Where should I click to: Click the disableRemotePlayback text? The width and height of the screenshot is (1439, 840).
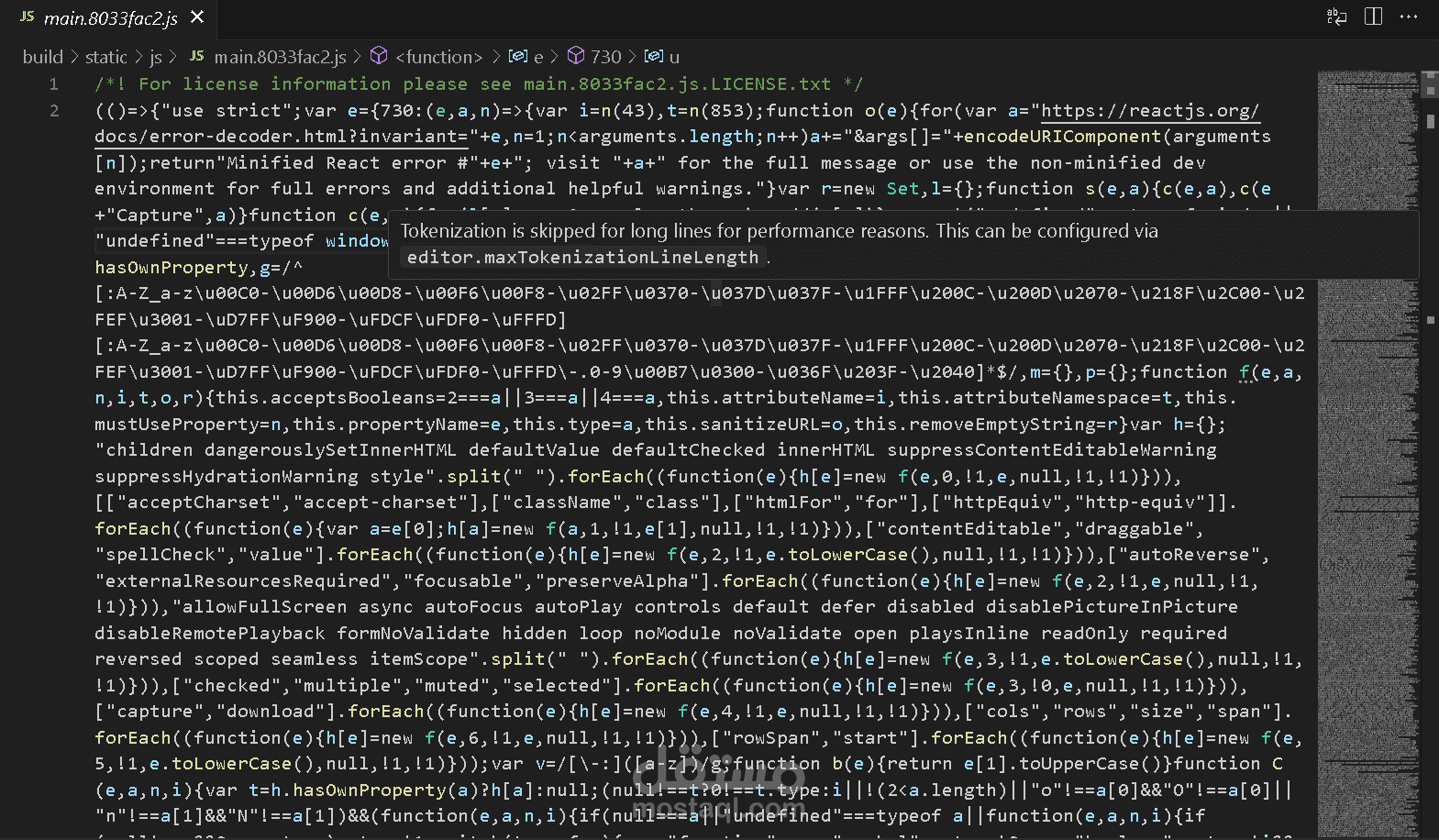tap(209, 634)
